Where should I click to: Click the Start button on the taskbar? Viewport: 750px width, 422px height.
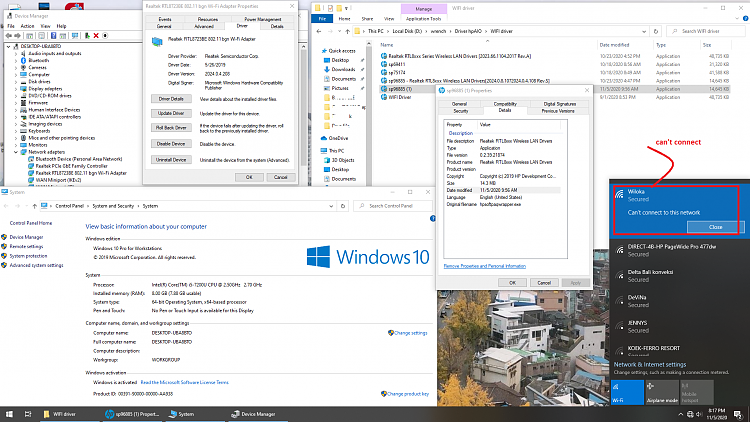point(9,413)
